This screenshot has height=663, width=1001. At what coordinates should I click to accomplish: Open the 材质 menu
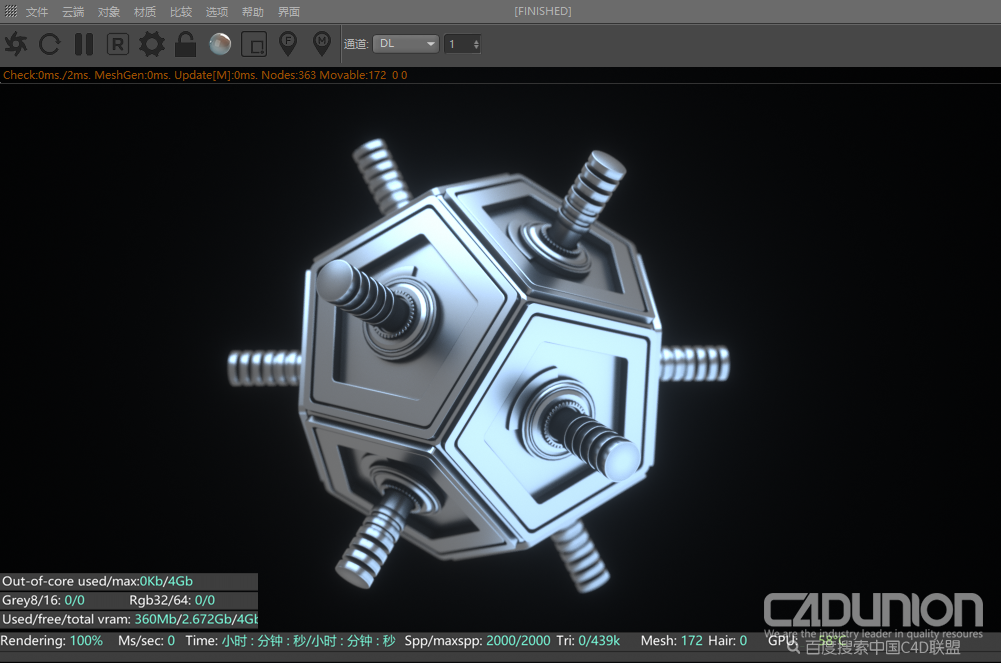(x=145, y=11)
